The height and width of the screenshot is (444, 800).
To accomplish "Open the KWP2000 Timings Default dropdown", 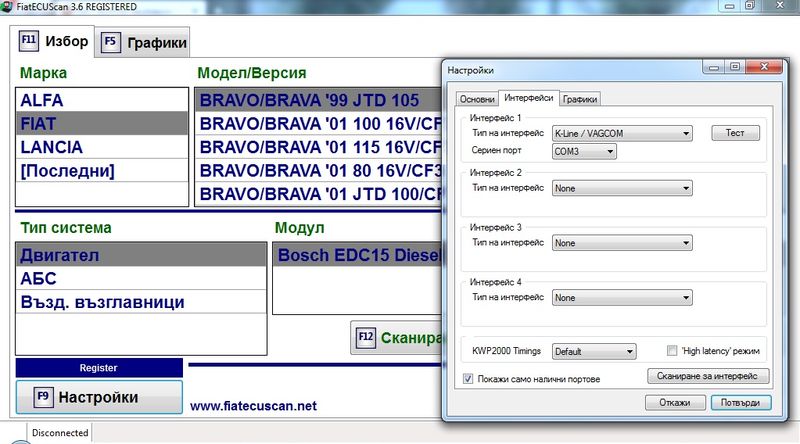I will click(594, 352).
